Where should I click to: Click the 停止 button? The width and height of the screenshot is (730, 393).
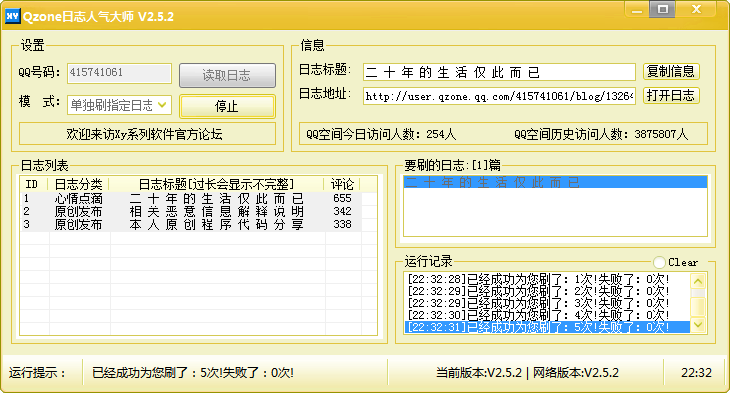[227, 107]
